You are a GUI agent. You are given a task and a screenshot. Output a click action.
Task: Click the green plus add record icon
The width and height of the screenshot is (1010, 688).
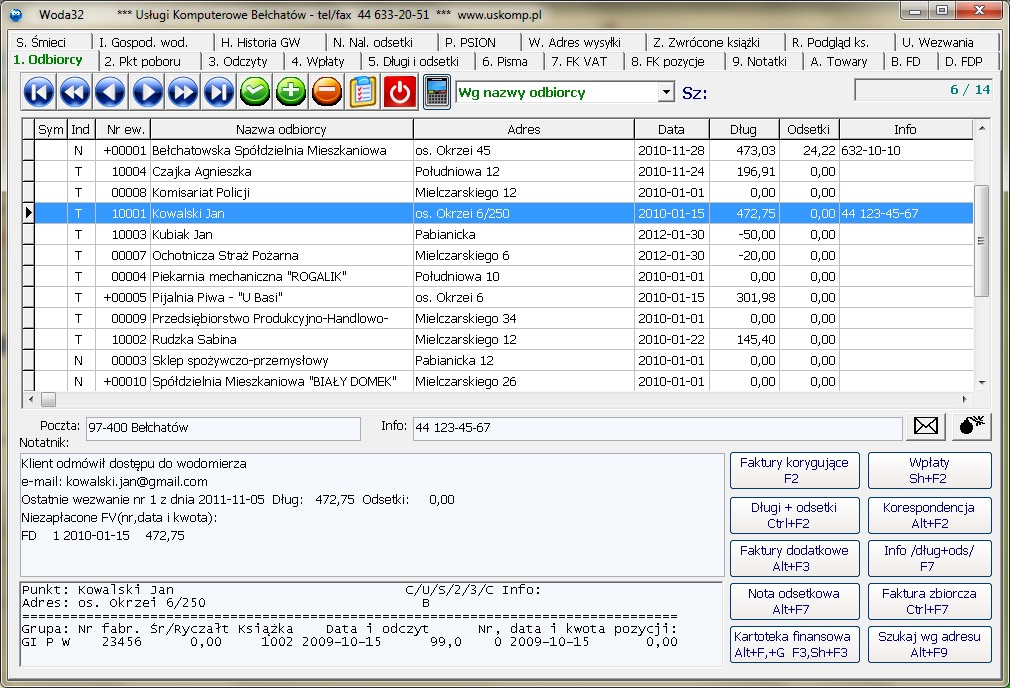pyautogui.click(x=290, y=93)
